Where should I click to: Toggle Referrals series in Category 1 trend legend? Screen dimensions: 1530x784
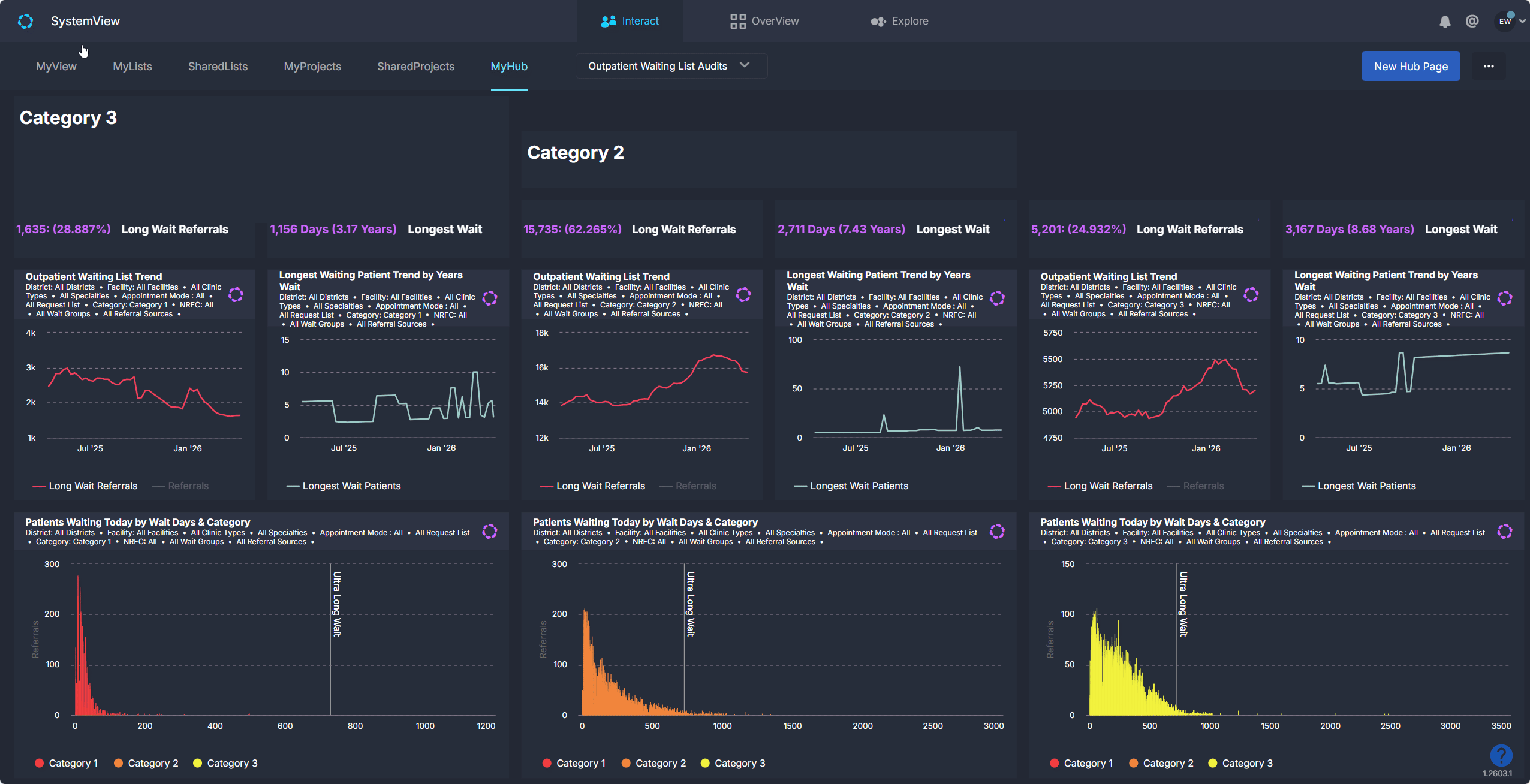pyautogui.click(x=188, y=486)
